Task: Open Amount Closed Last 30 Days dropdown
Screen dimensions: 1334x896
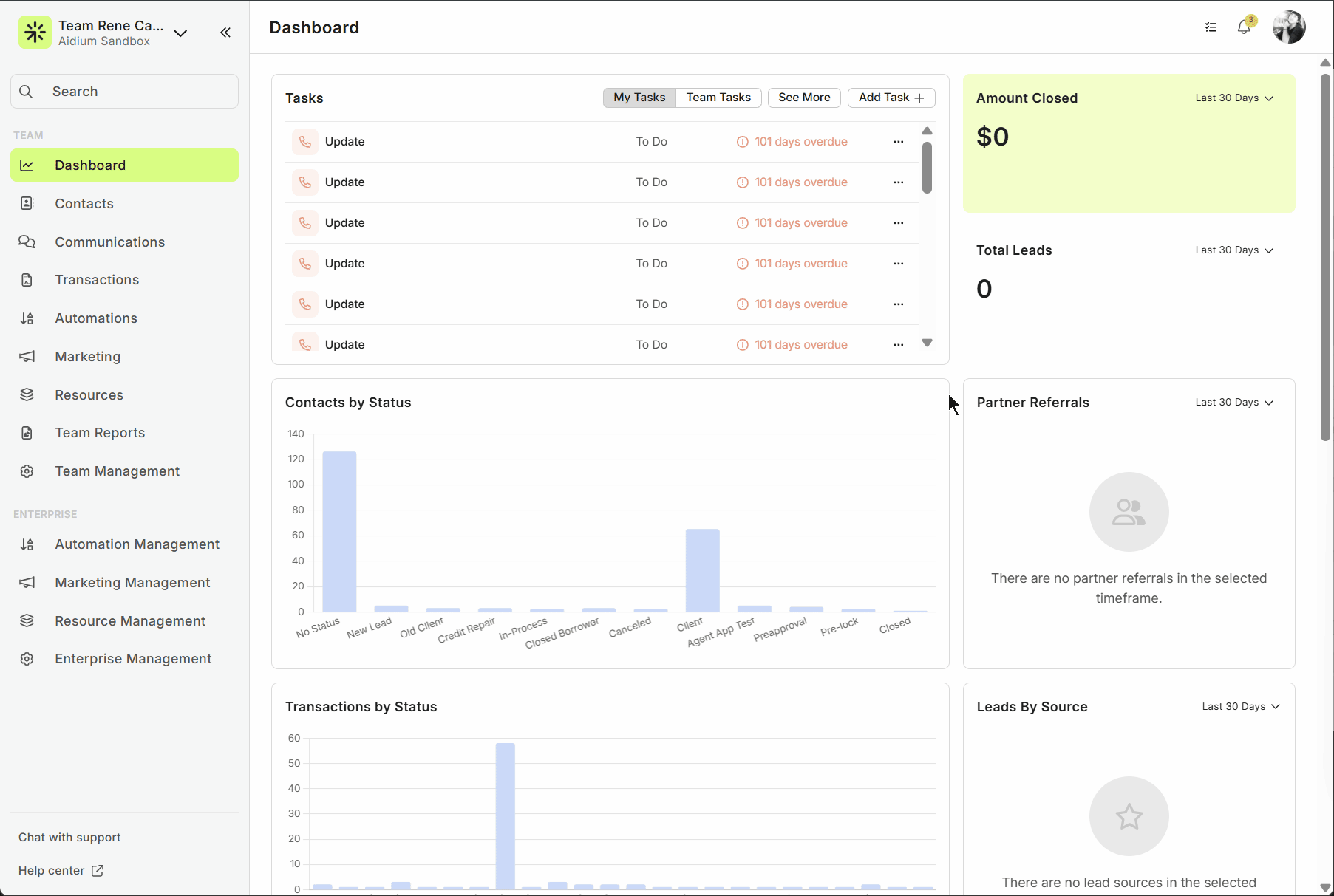Action: 1233,98
